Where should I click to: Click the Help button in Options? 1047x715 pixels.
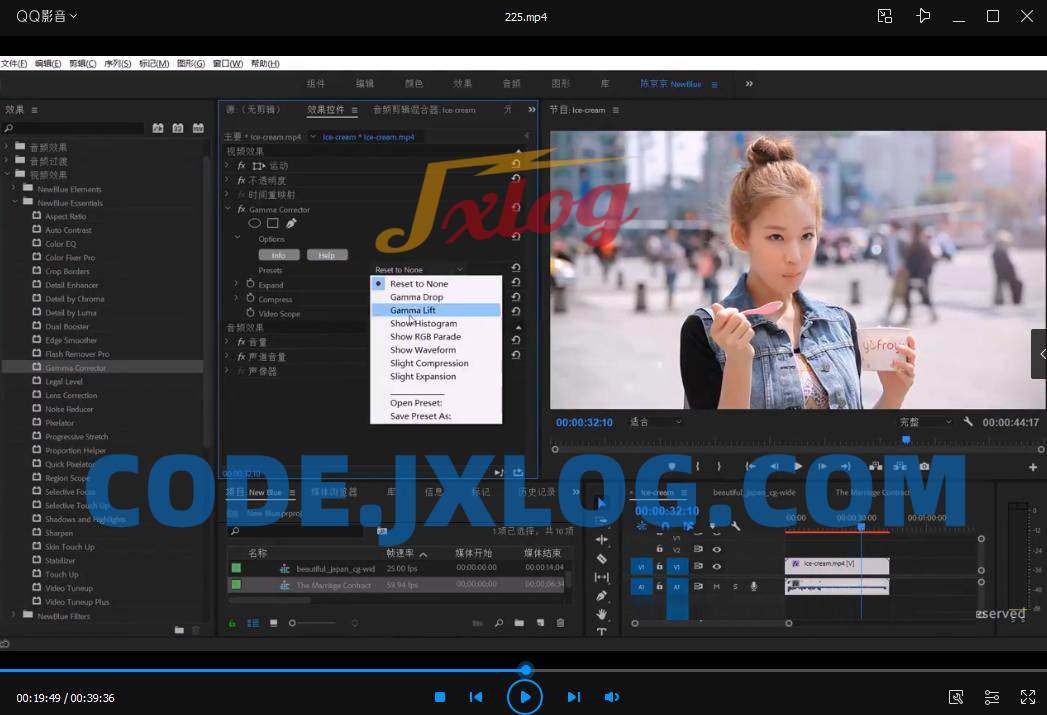point(326,255)
